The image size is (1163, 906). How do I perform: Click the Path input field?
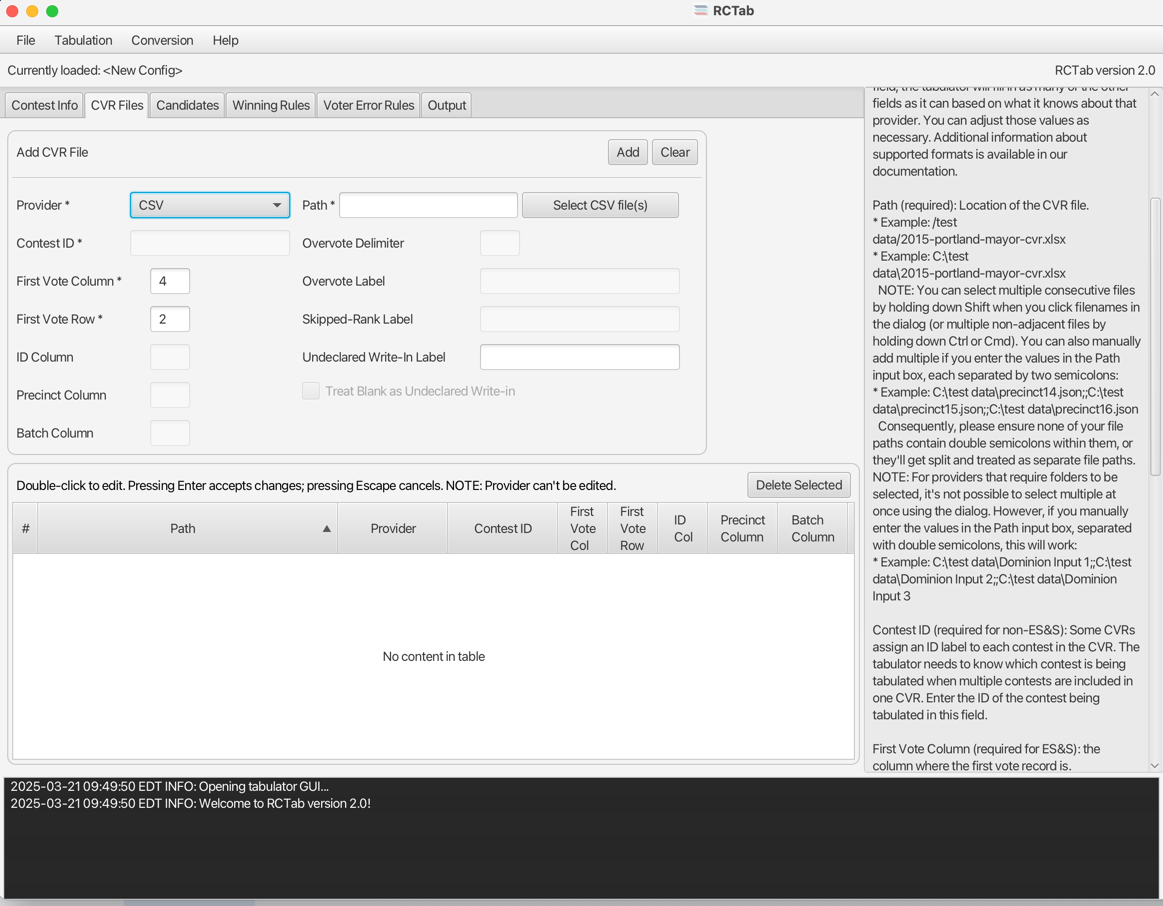pyautogui.click(x=428, y=205)
